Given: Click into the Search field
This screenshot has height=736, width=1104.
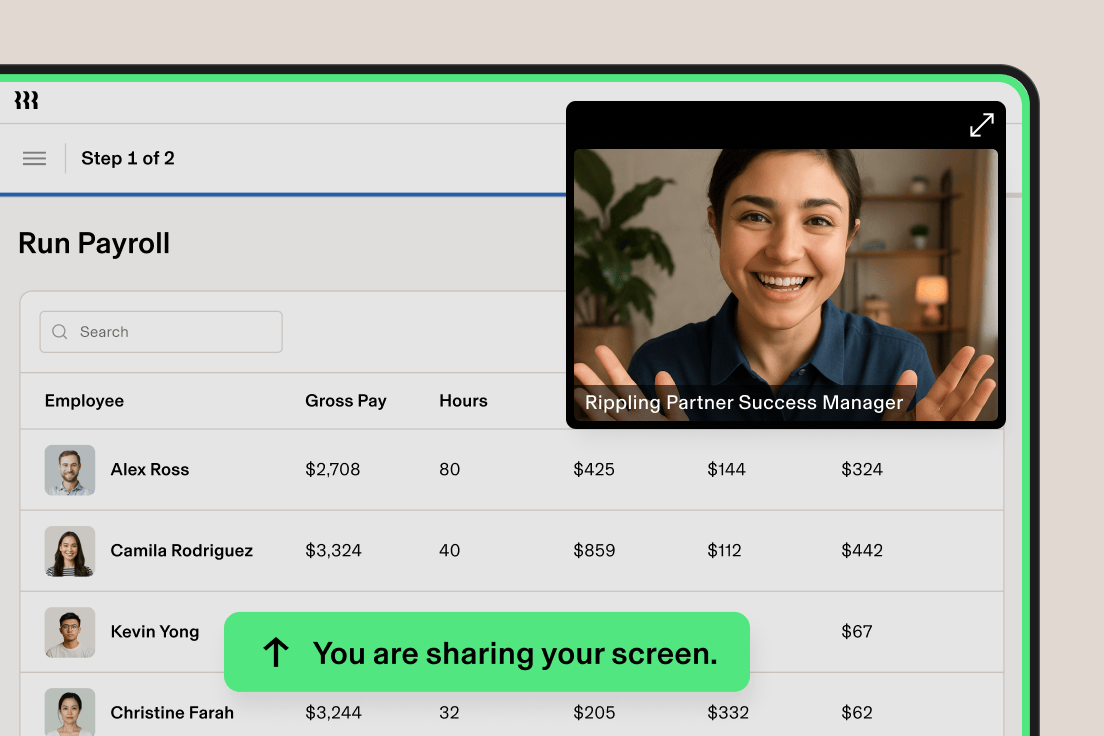Looking at the screenshot, I should pos(161,332).
